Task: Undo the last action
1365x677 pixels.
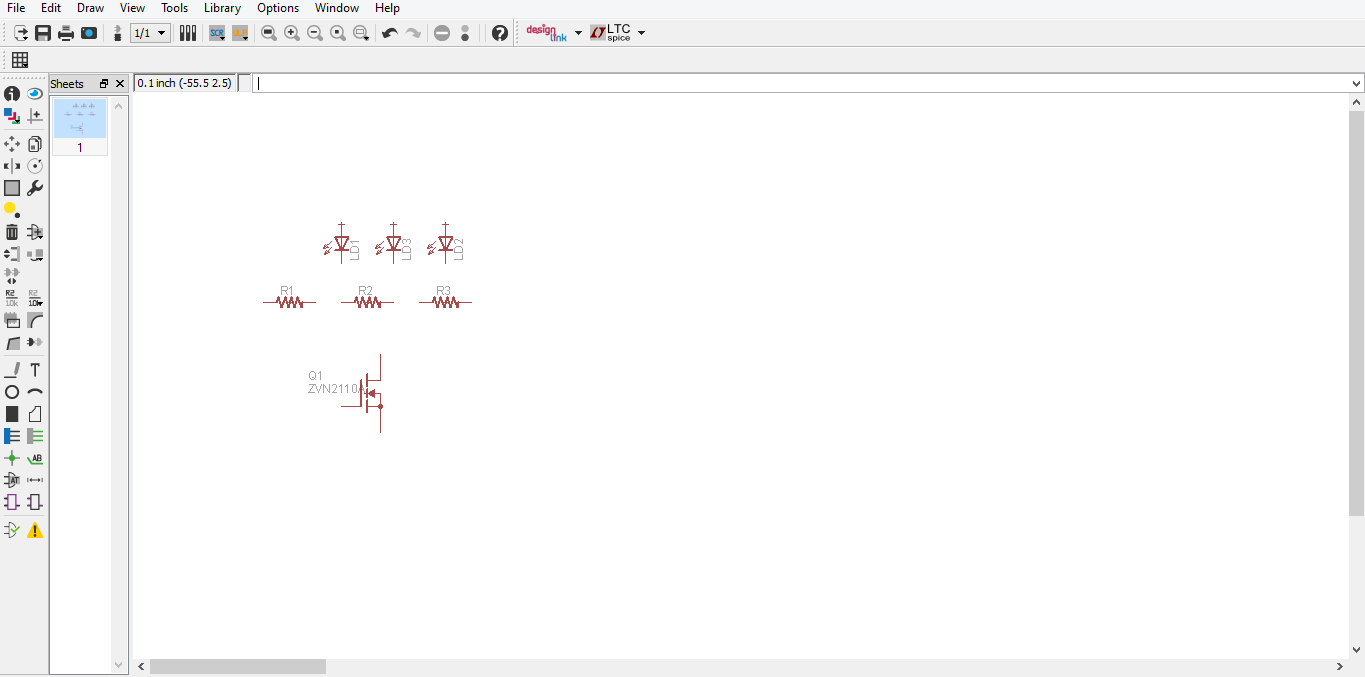Action: (x=390, y=33)
